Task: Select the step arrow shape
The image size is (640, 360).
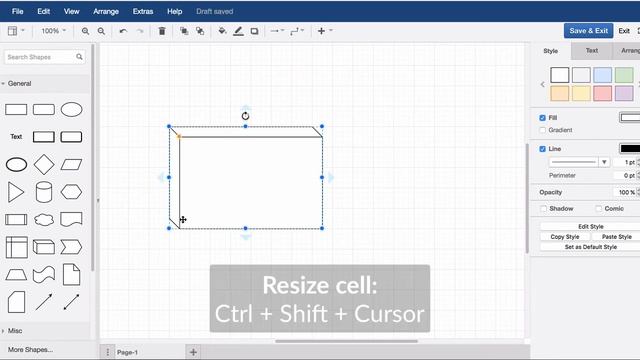Action: 71,247
